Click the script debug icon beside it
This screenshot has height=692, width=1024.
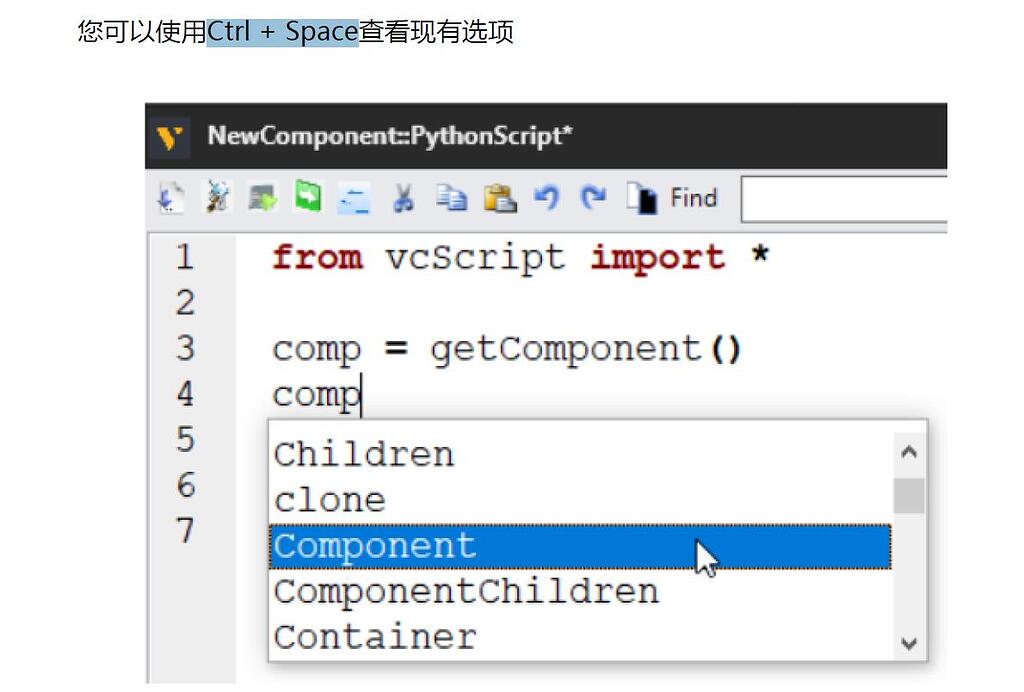tap(219, 197)
